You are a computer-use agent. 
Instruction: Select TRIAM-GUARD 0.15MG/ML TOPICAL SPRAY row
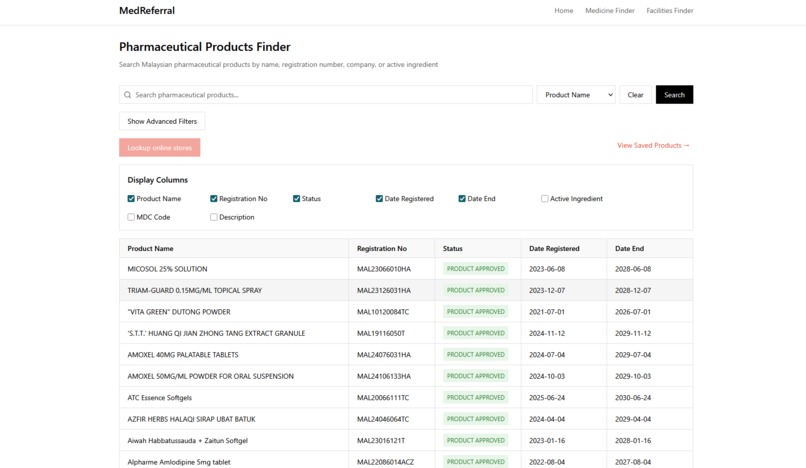(x=406, y=291)
